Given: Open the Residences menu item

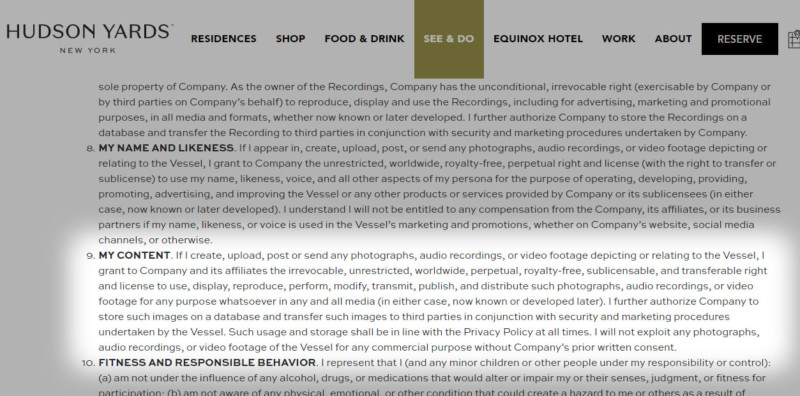Looking at the screenshot, I should pos(223,39).
